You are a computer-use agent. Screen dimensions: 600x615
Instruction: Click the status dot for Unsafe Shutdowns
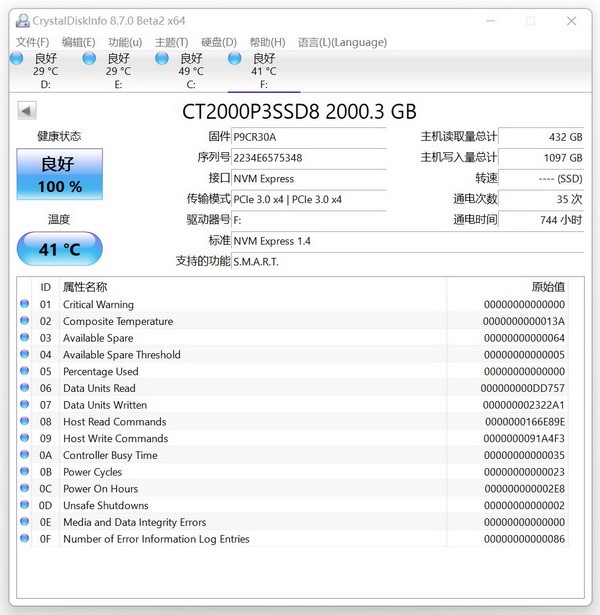click(x=24, y=504)
